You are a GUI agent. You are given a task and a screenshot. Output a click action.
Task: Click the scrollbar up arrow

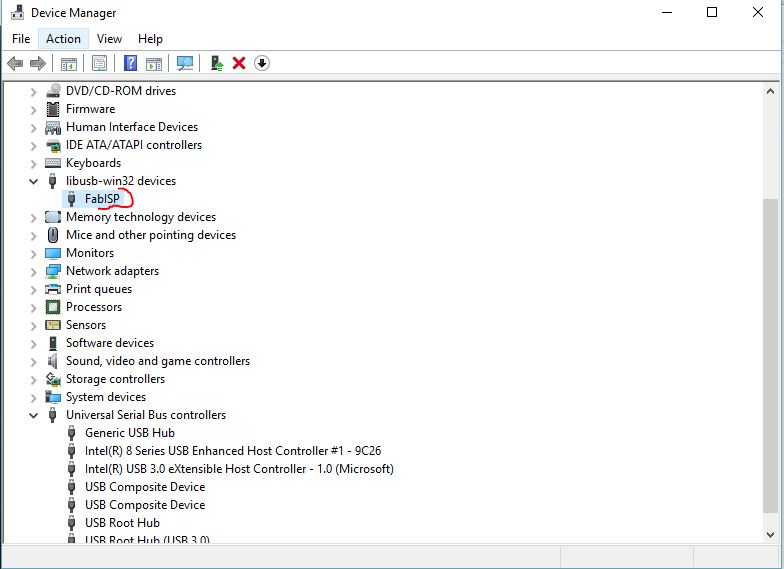[770, 91]
